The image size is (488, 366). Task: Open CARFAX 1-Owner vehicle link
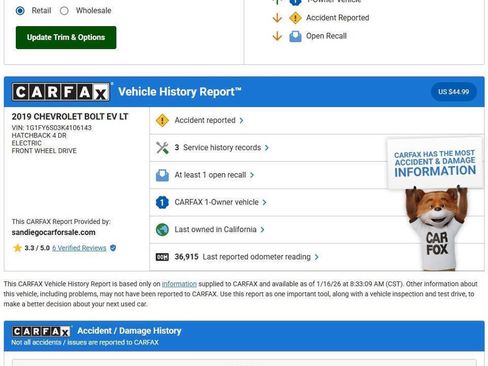pos(216,202)
